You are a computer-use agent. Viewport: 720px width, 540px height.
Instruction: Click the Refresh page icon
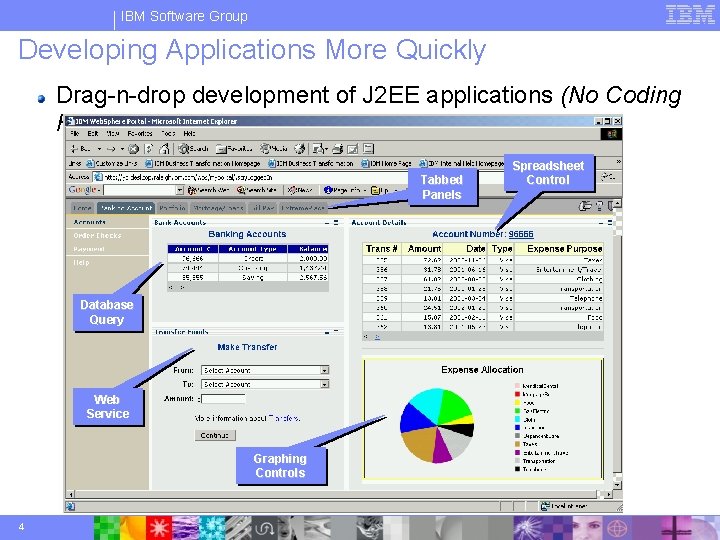(149, 149)
